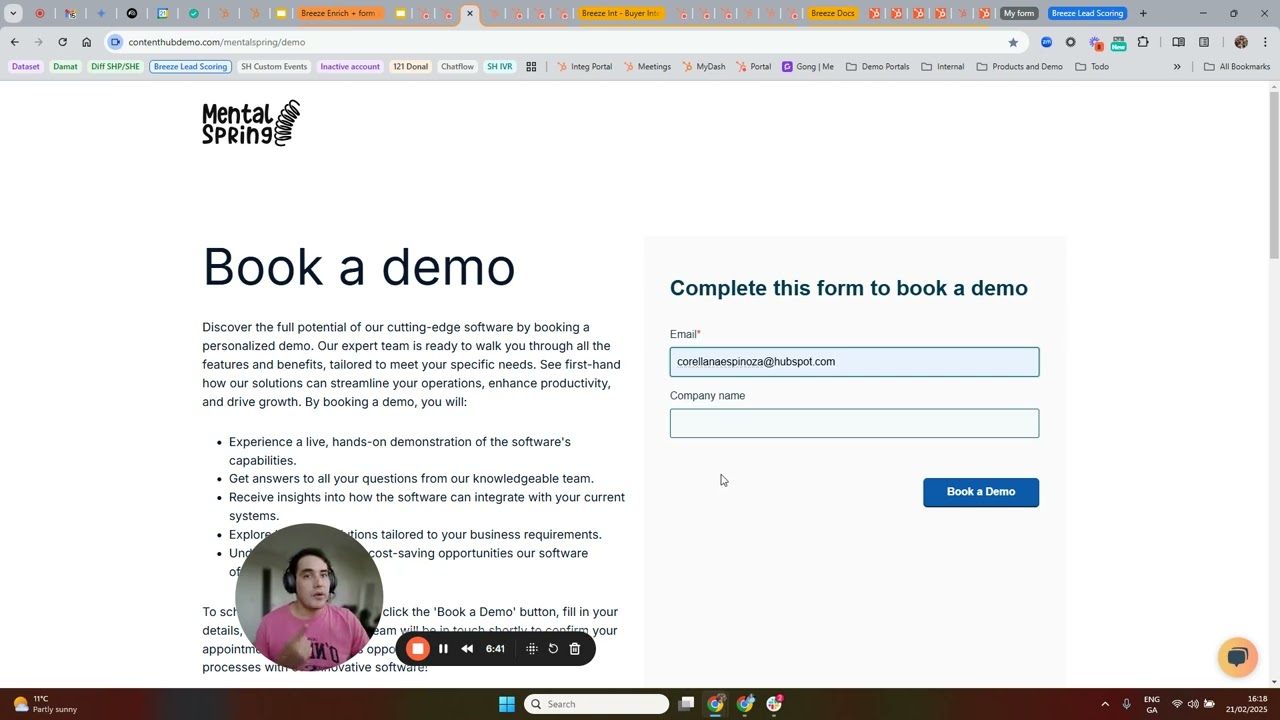Image resolution: width=1280 pixels, height=720 pixels.
Task: Open the Internal bookmark folder
Action: point(943,67)
